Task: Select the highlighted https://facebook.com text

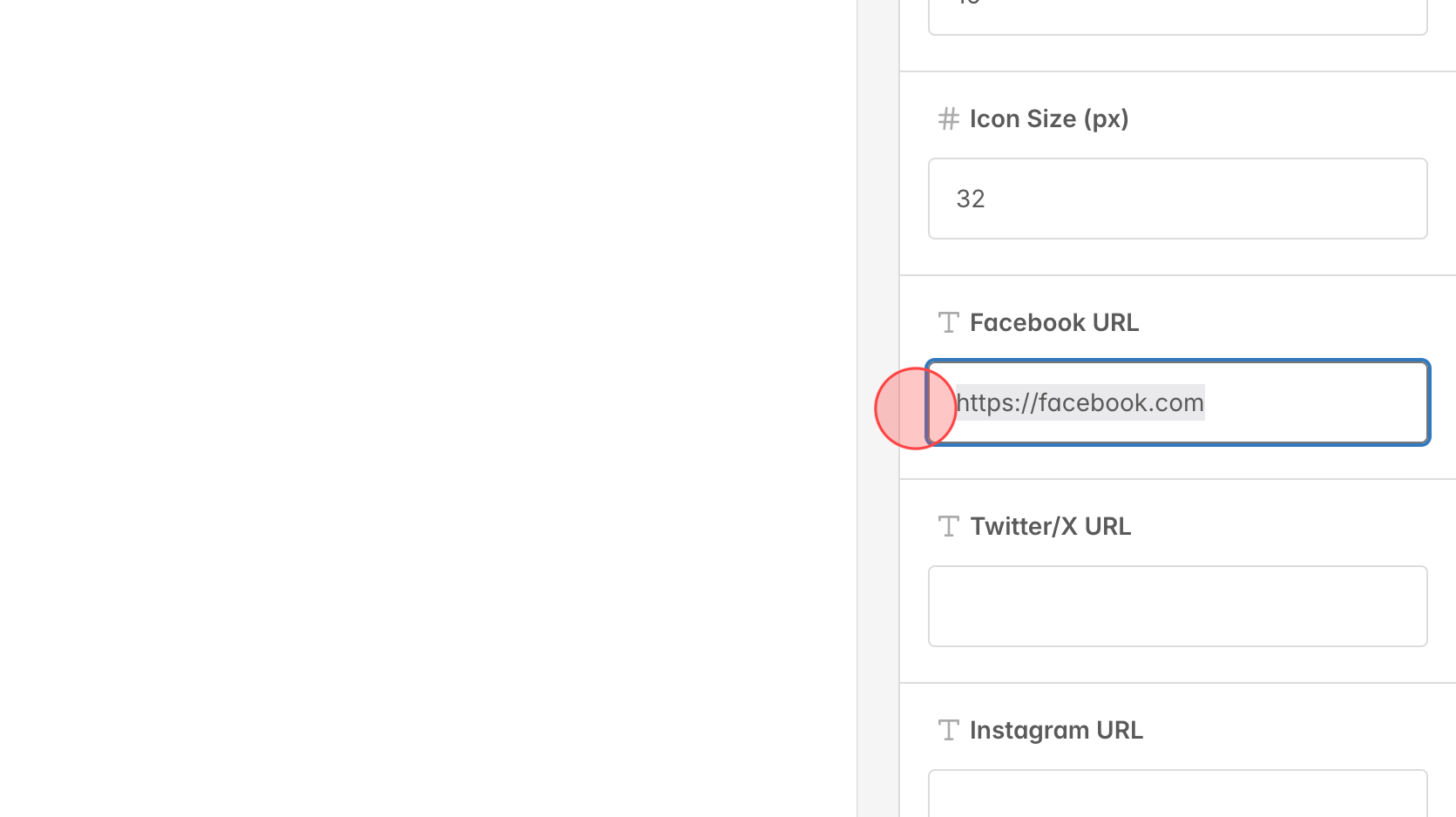Action: [1079, 402]
